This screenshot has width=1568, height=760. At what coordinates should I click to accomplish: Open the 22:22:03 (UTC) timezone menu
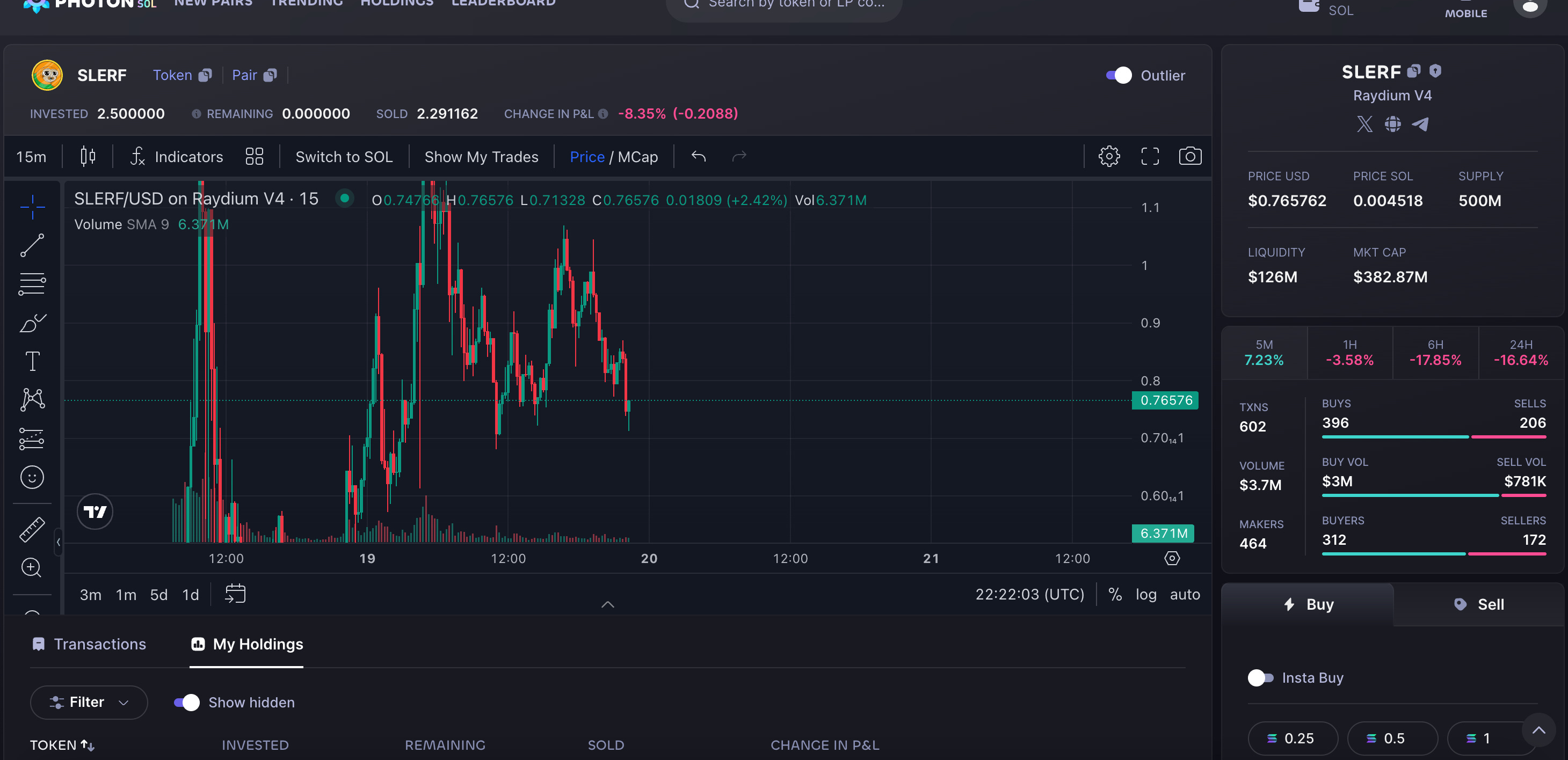pyautogui.click(x=1029, y=594)
